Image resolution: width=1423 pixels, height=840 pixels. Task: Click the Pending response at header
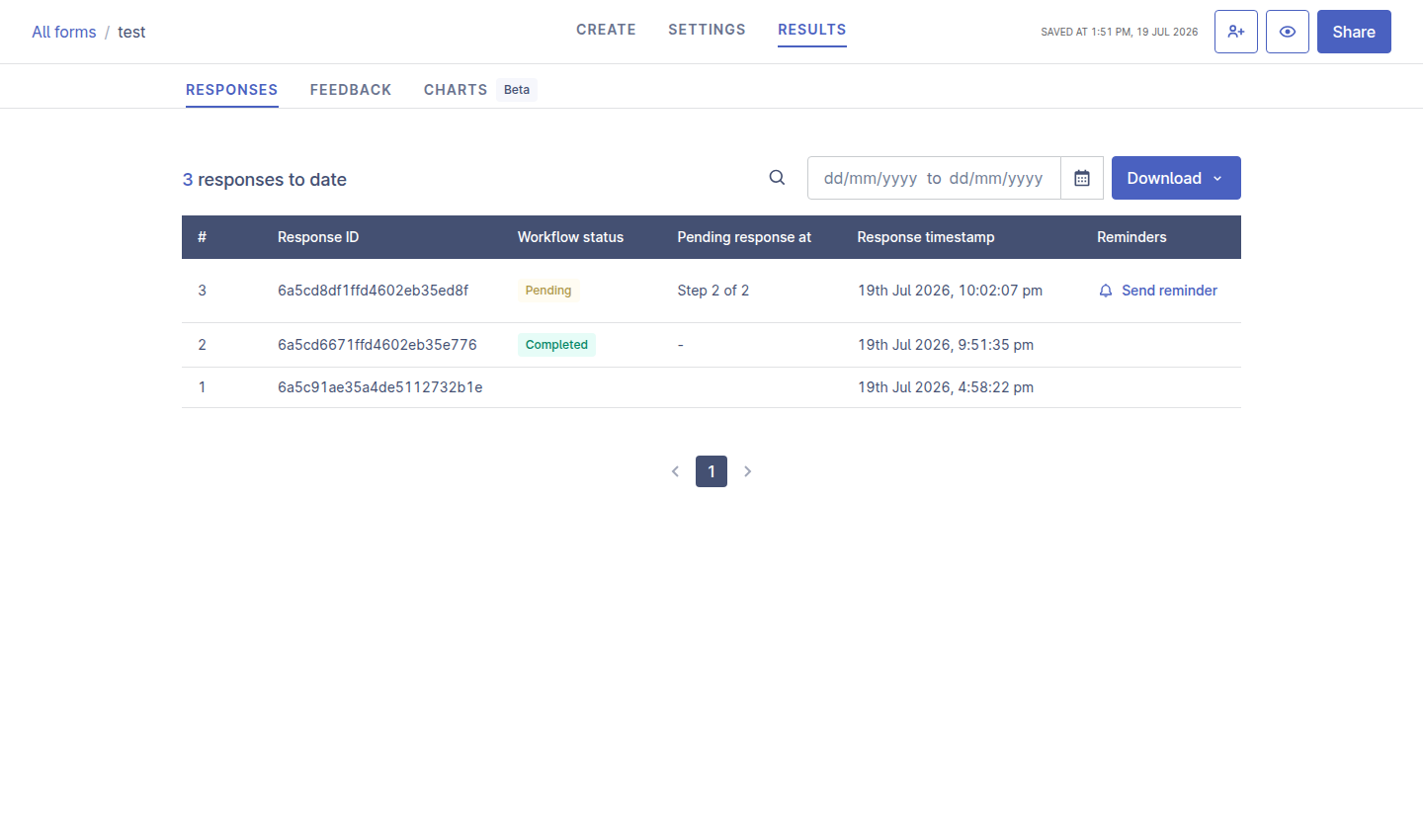point(744,237)
